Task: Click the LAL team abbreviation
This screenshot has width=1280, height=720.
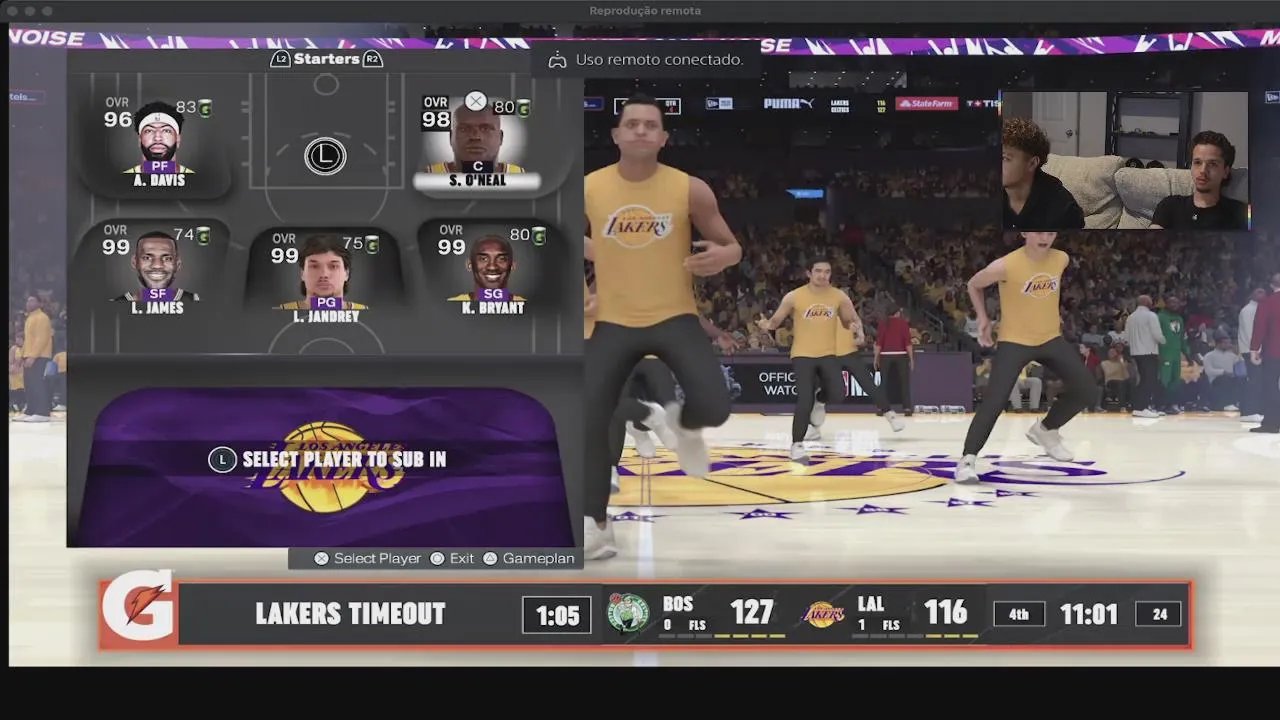Action: coord(870,604)
